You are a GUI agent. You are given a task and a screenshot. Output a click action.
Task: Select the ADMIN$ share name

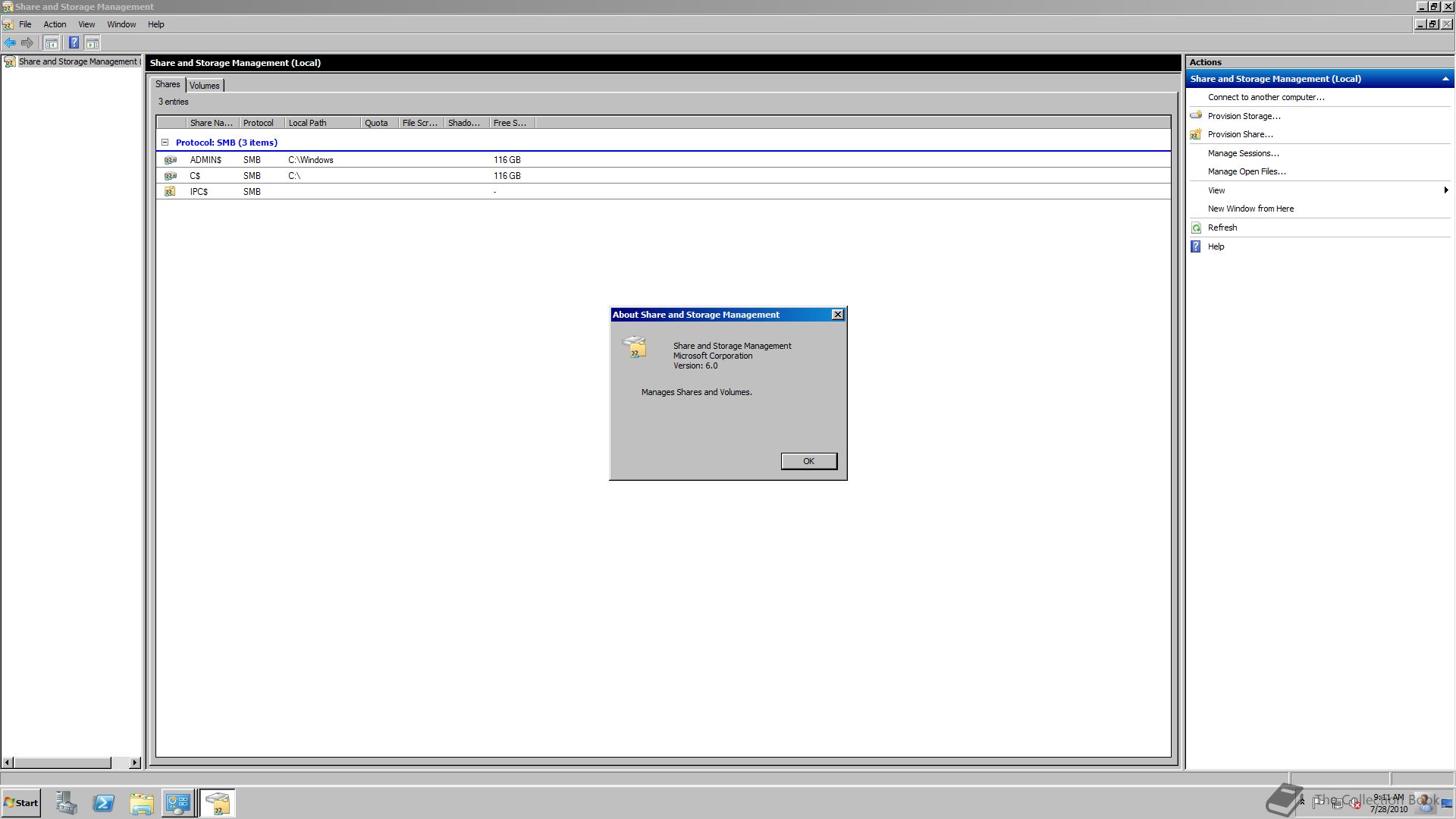tap(206, 160)
